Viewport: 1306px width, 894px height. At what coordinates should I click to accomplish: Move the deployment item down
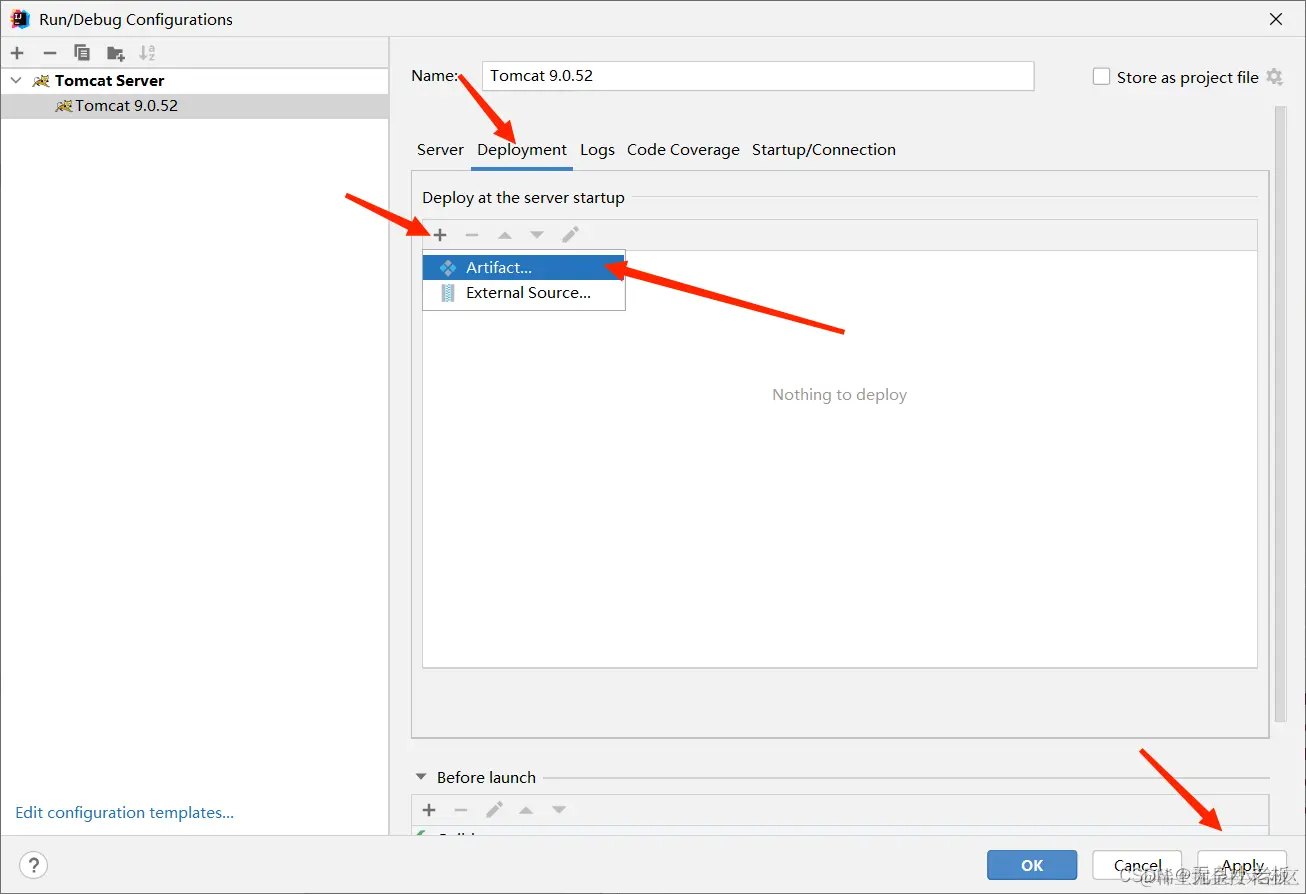(x=537, y=235)
